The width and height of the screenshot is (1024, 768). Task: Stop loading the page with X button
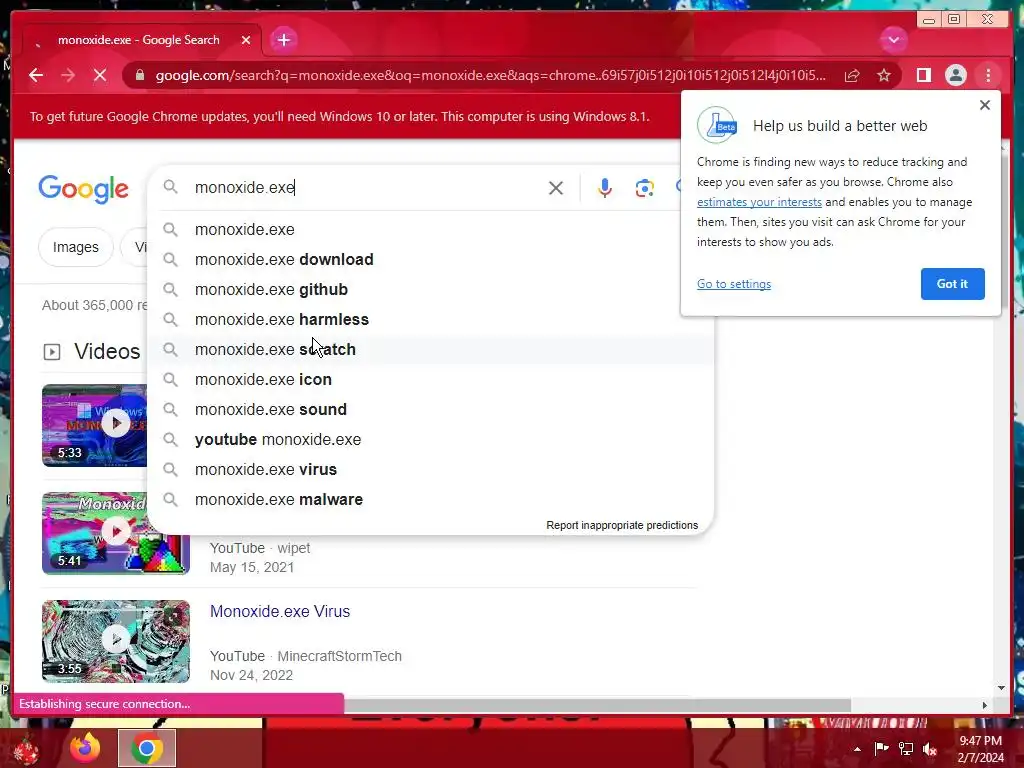pos(100,75)
